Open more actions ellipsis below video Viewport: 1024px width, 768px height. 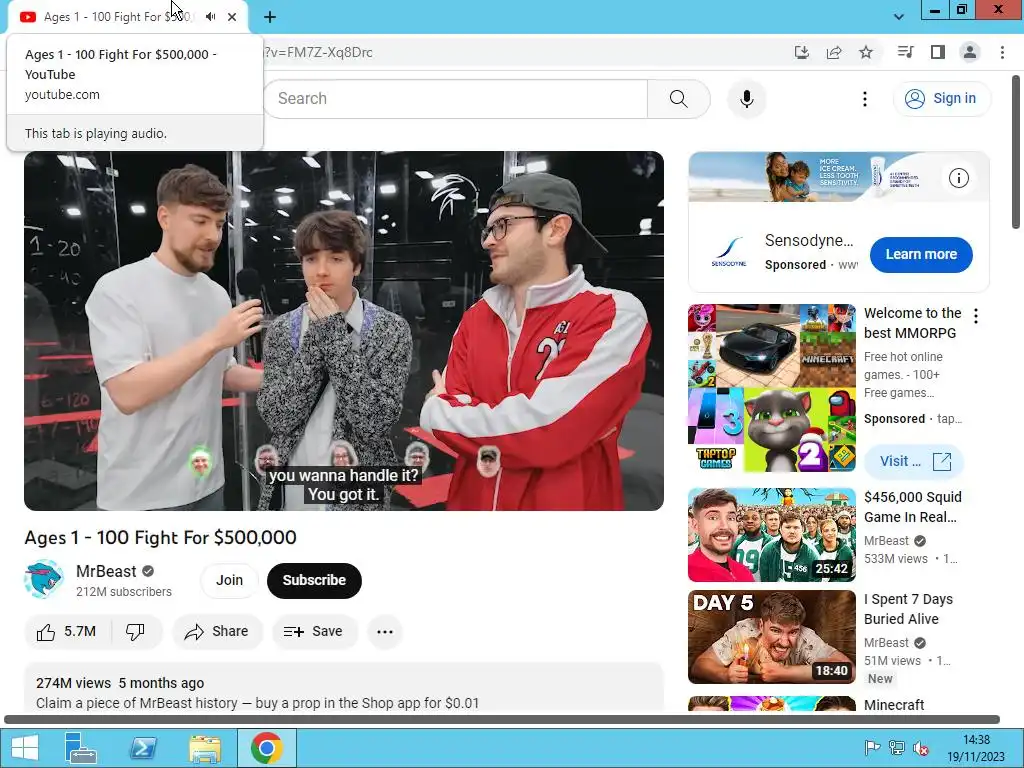click(x=385, y=632)
